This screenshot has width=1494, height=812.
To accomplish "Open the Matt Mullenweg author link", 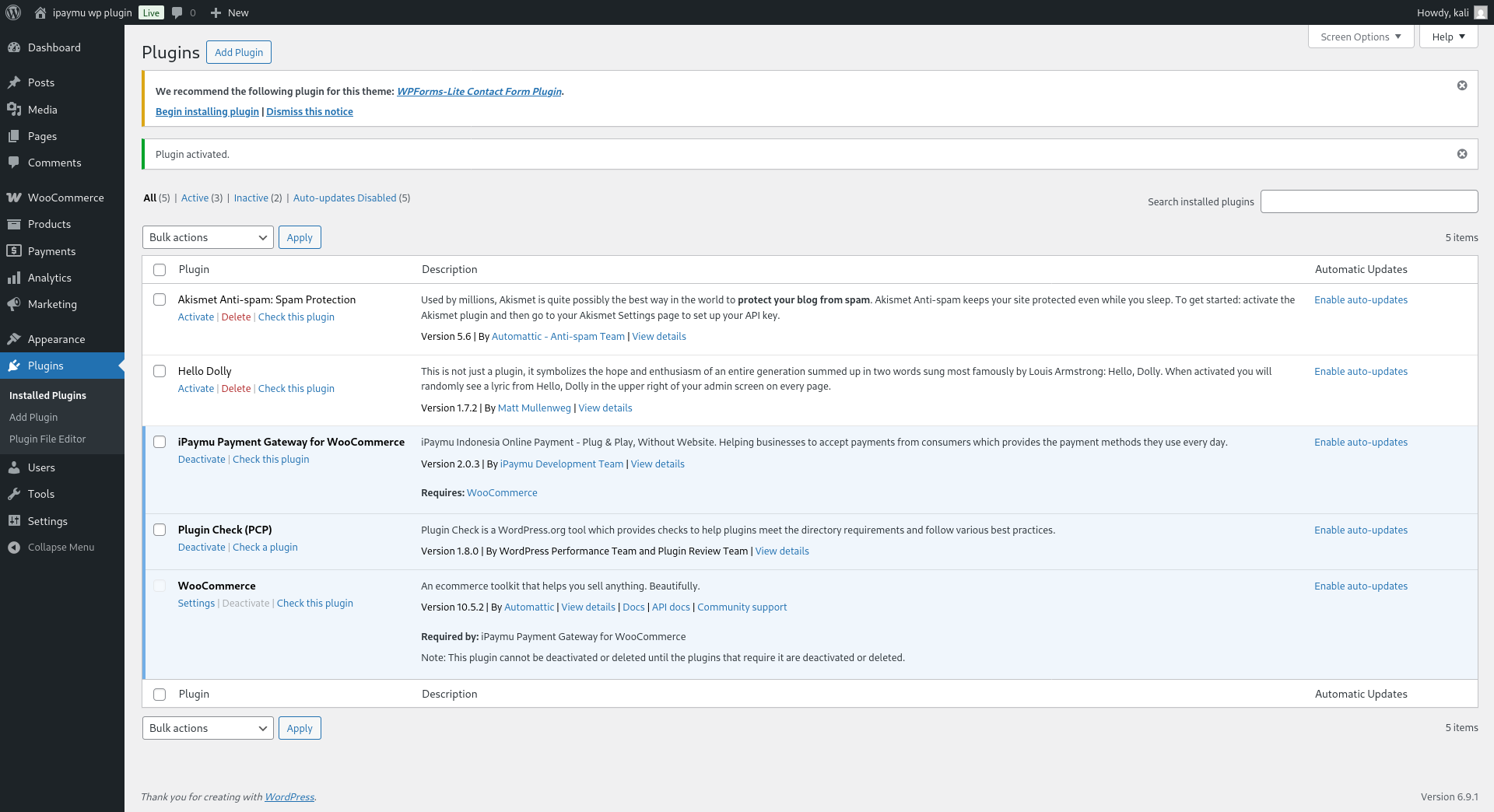I will [x=535, y=408].
